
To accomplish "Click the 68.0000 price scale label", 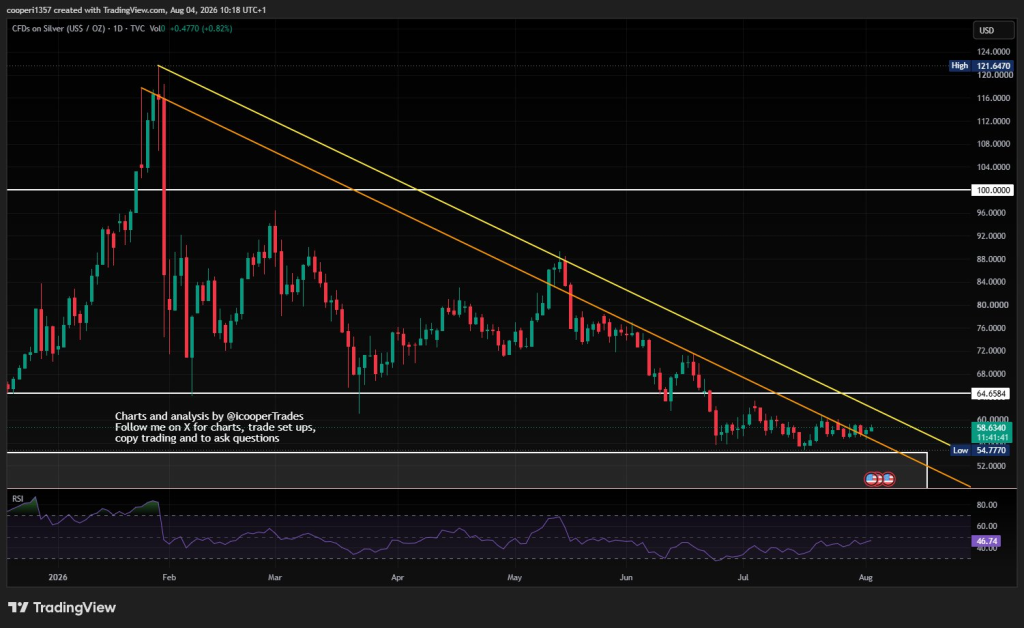I will point(993,374).
